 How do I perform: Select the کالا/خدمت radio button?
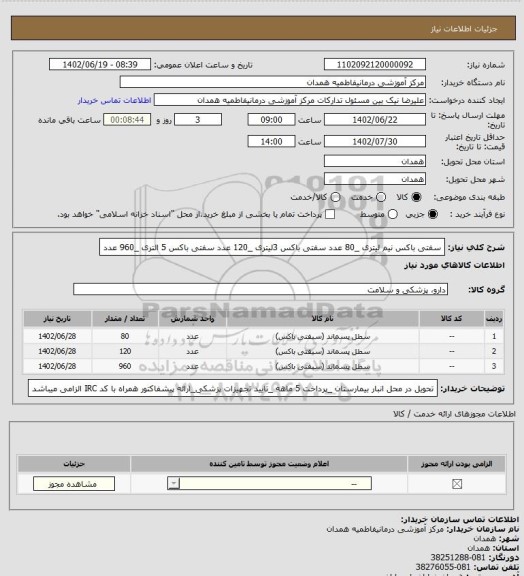[335, 197]
